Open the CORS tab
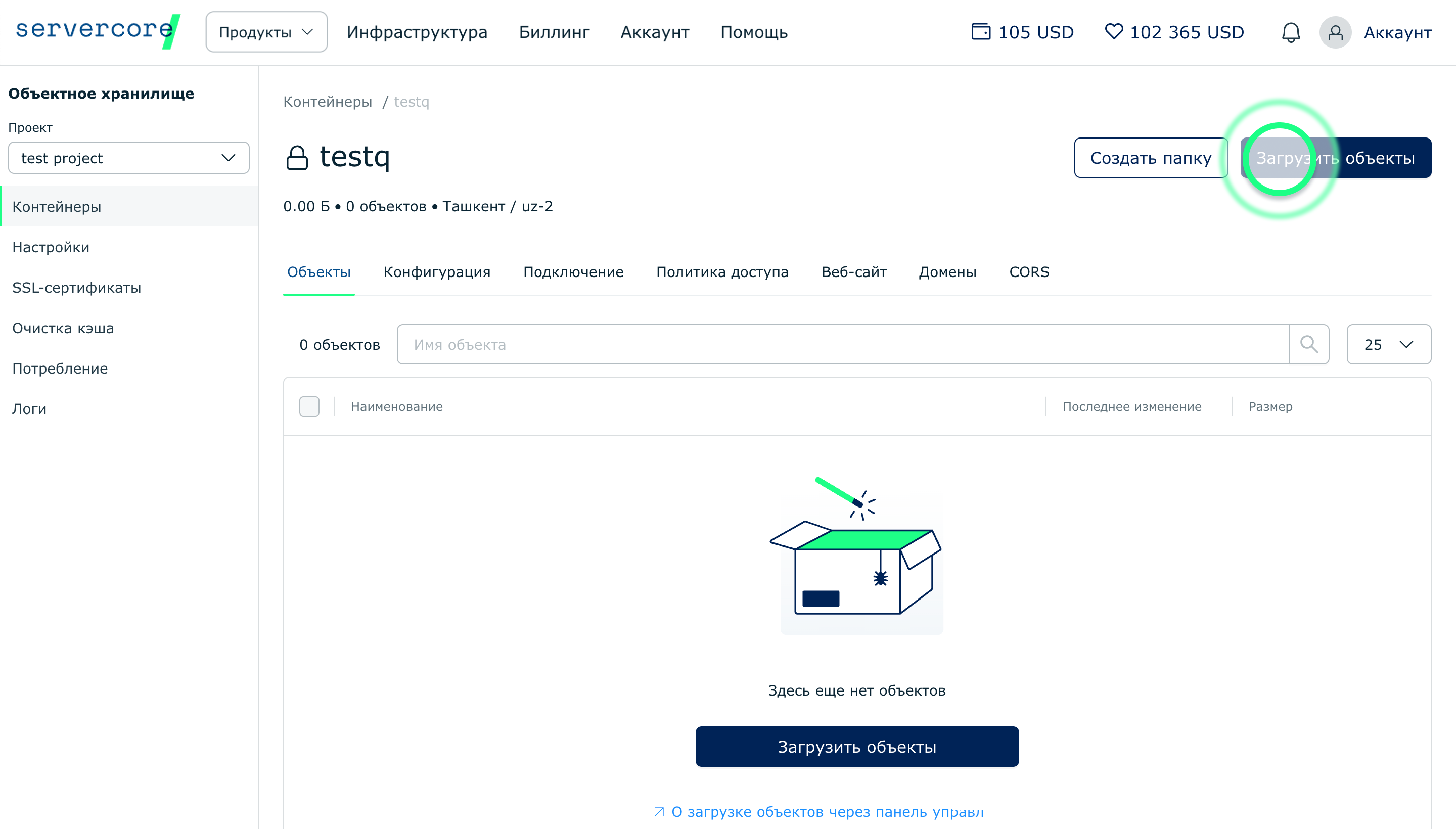Screen dimensions: 1456x829 [1028, 272]
